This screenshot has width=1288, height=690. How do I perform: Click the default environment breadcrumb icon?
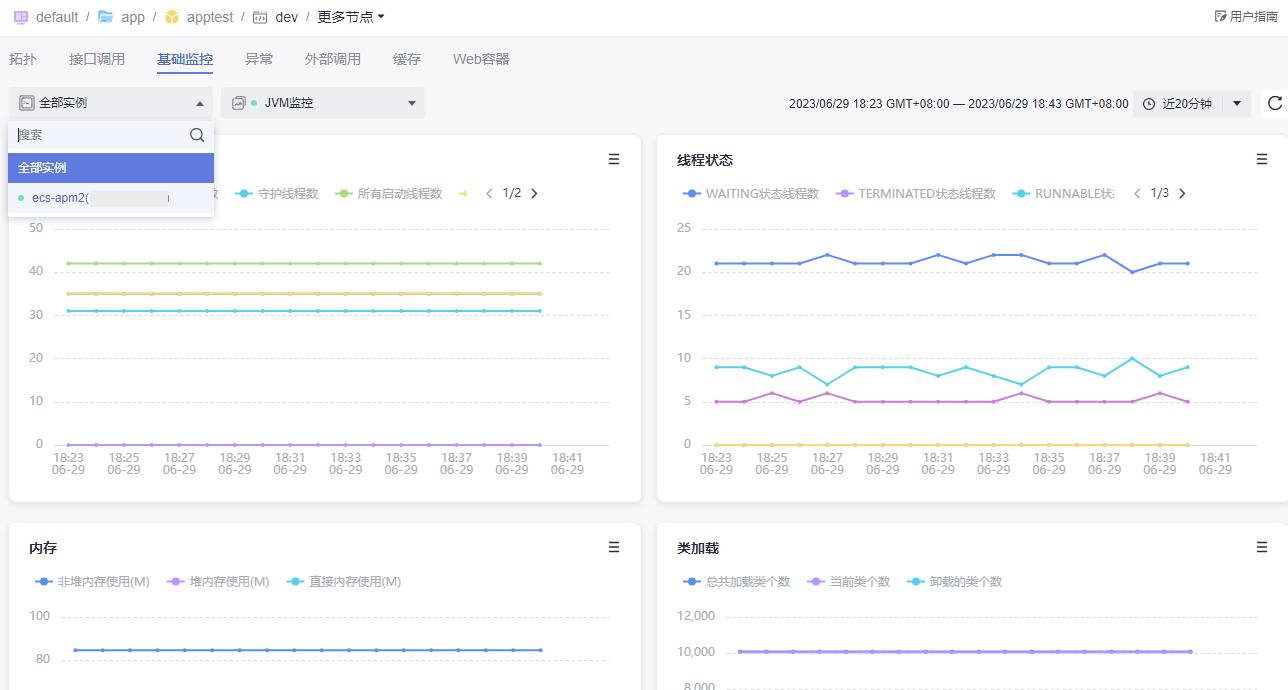pos(20,17)
